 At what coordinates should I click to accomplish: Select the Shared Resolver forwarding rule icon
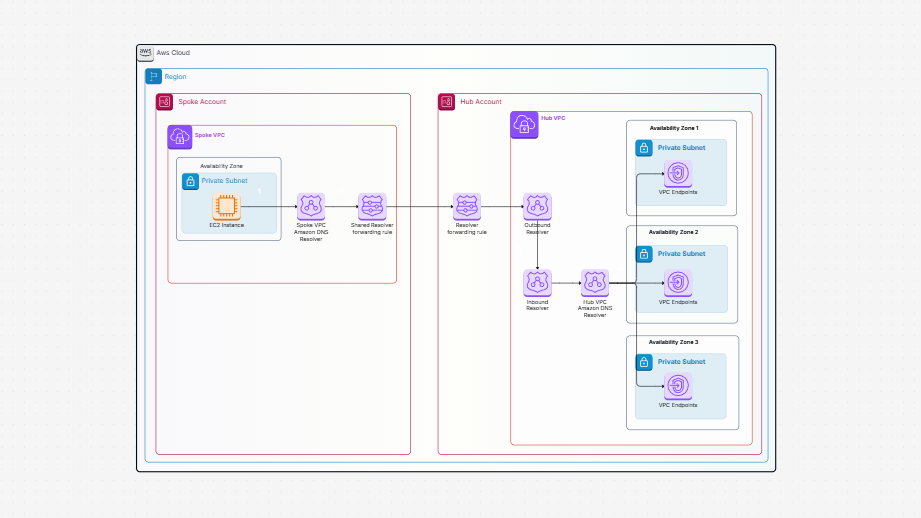372,206
